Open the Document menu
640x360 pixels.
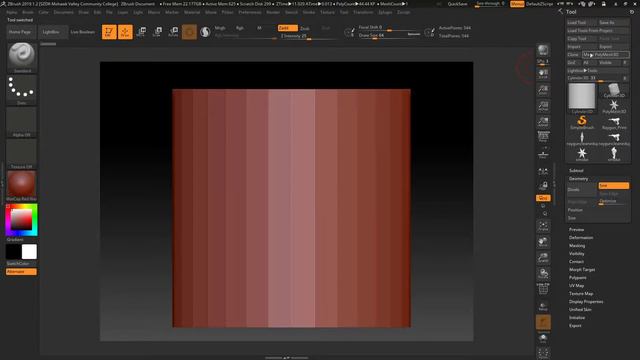[x=63, y=12]
